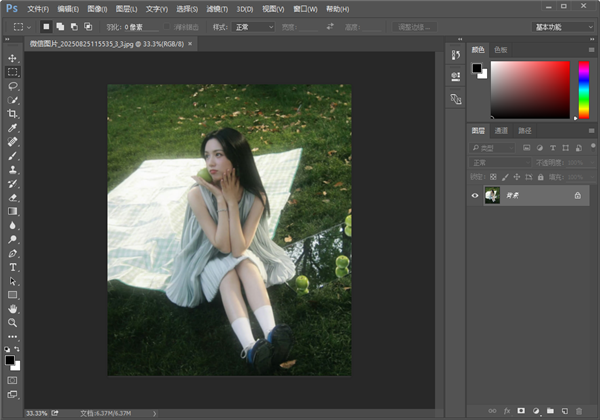Open the 样式 dropdown set to 正常
The height and width of the screenshot is (420, 600).
pyautogui.click(x=252, y=26)
